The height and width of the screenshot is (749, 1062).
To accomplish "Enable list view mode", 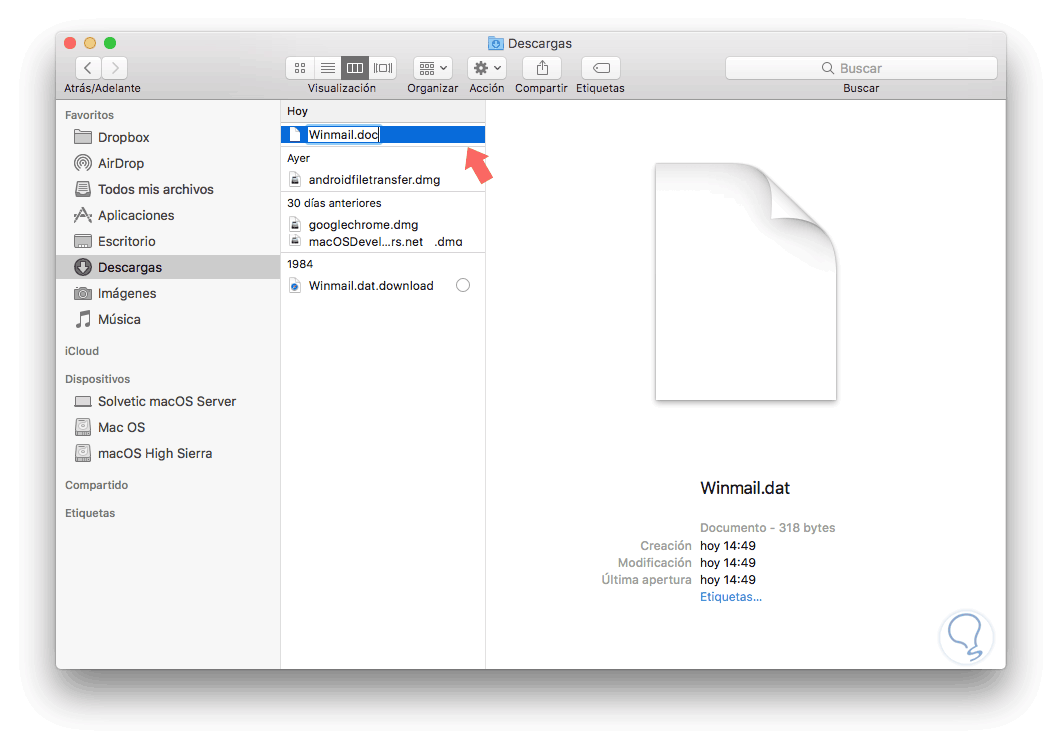I will (327, 67).
